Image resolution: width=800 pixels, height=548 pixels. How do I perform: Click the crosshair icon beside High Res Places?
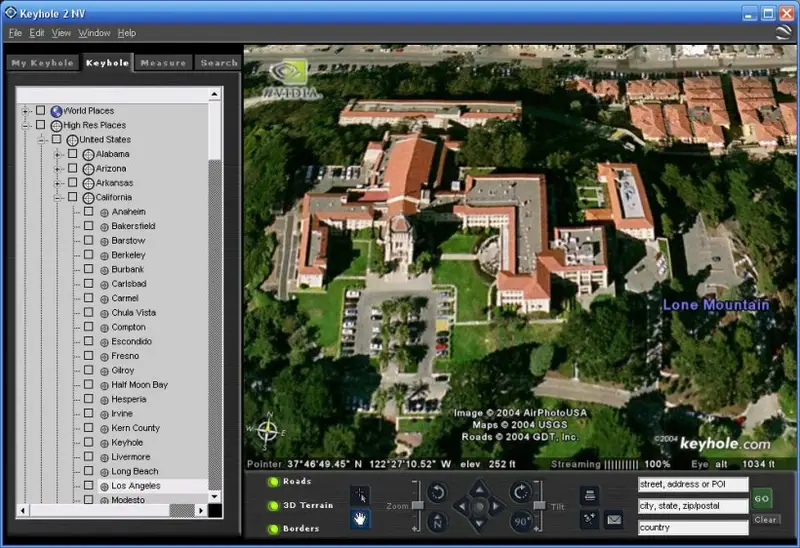coord(57,126)
